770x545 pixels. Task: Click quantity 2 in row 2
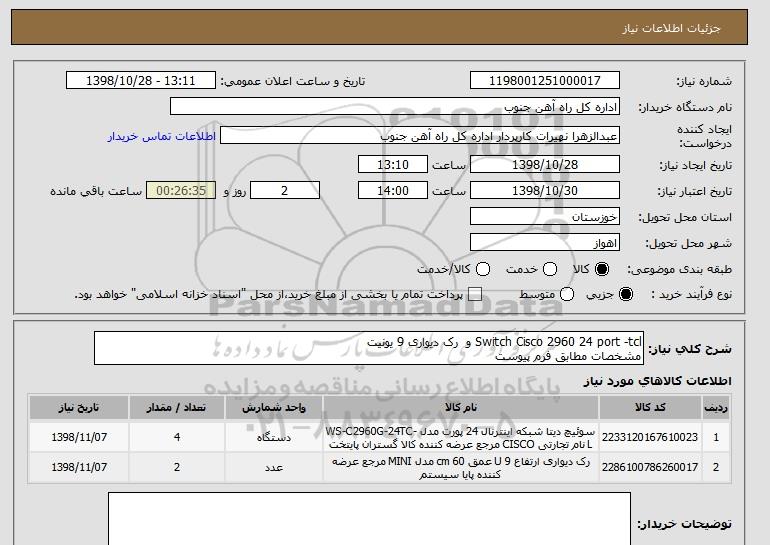click(177, 467)
